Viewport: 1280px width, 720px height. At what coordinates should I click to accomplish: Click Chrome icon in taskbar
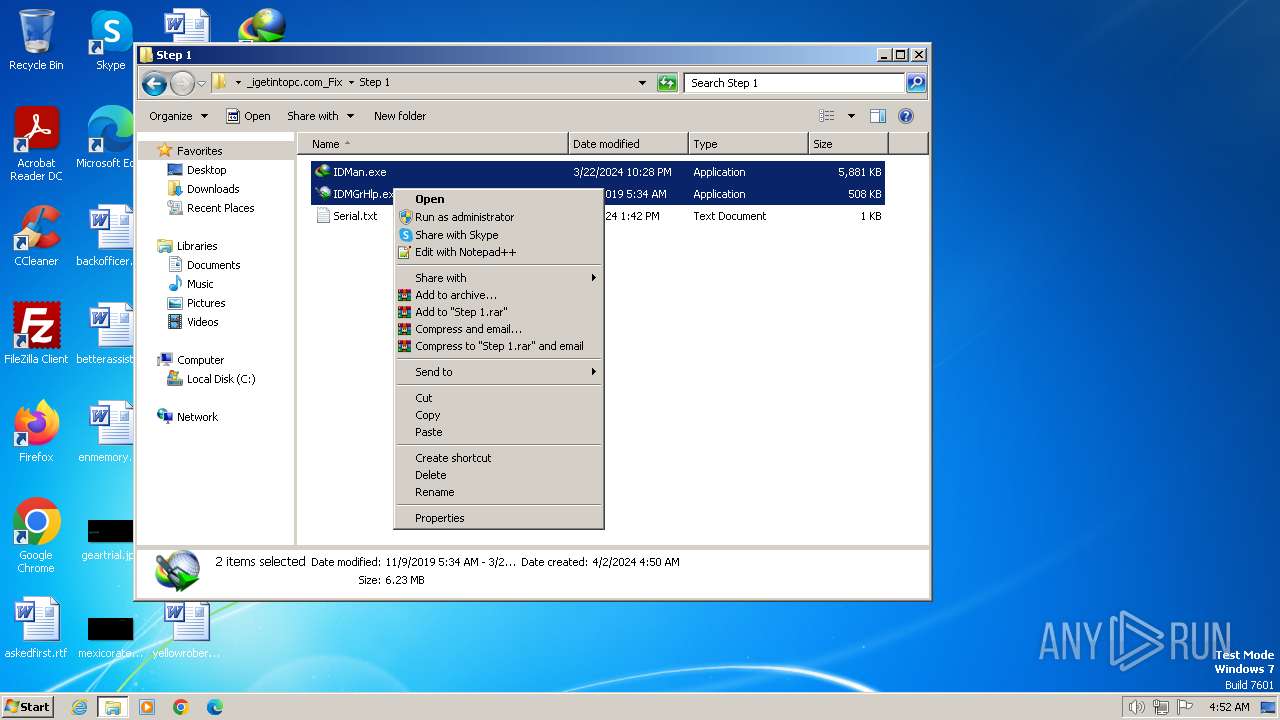(x=181, y=707)
